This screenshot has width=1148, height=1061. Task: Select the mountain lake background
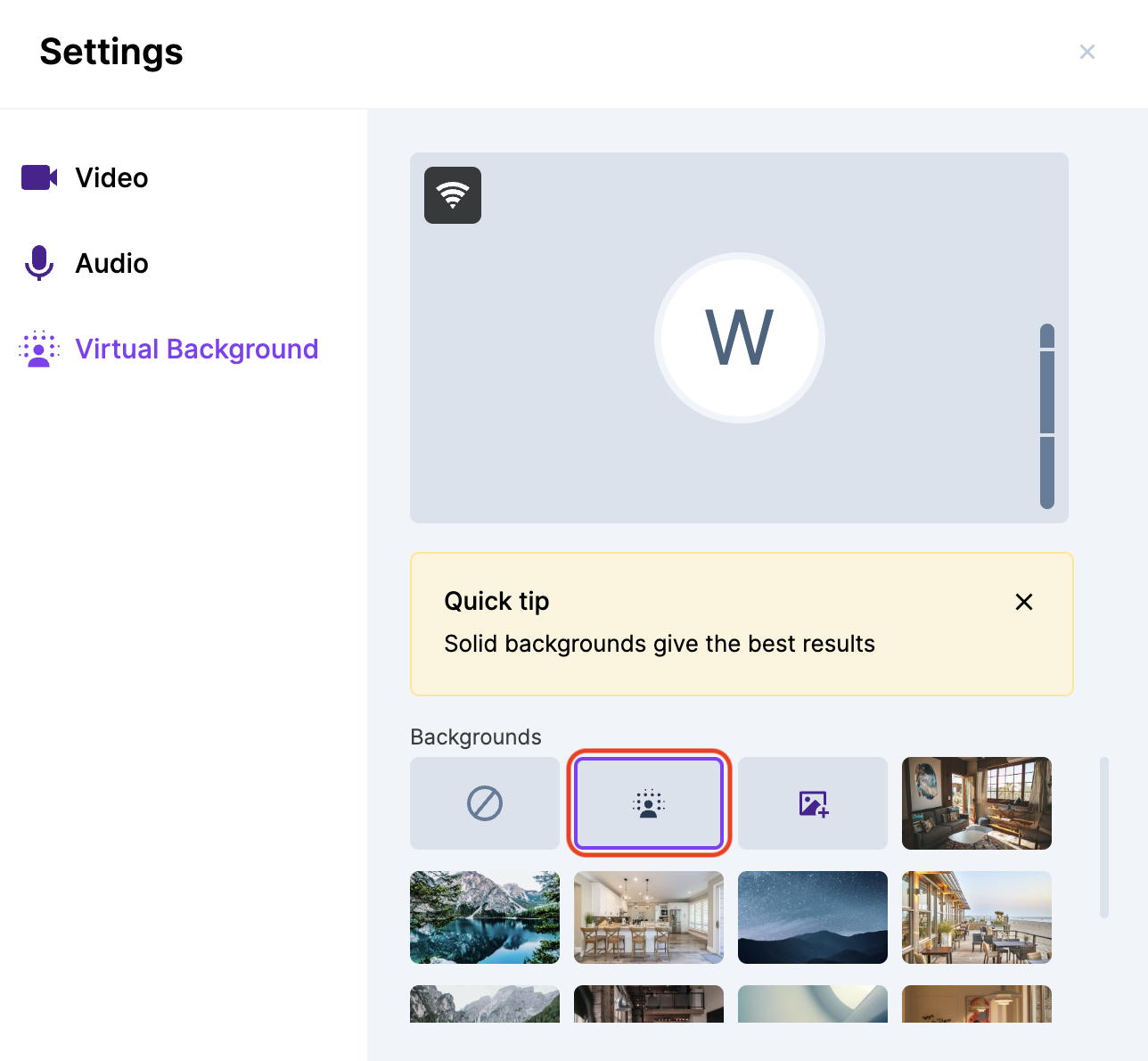[484, 917]
